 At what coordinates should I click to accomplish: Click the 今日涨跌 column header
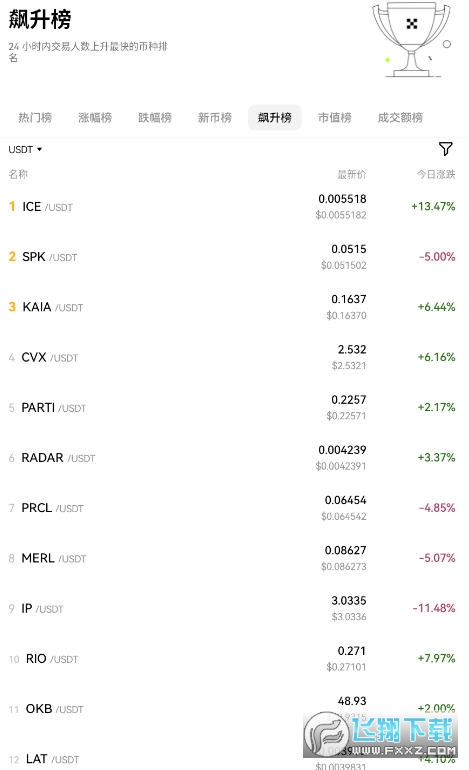pos(436,174)
